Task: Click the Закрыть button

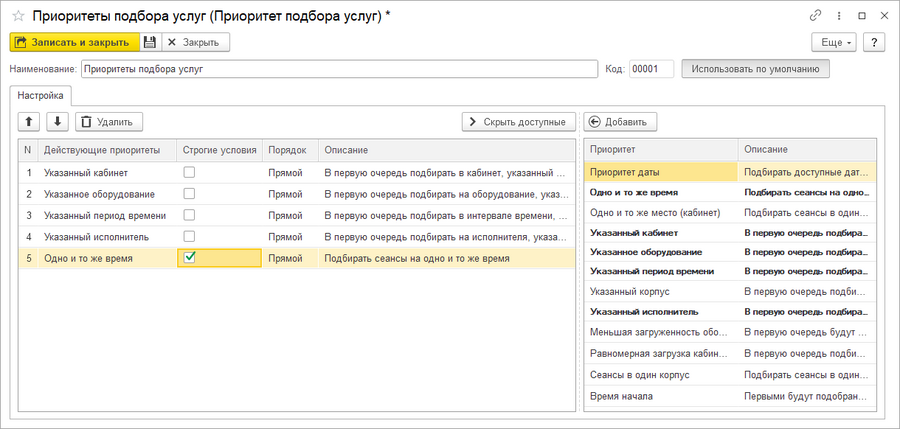Action: [x=195, y=42]
